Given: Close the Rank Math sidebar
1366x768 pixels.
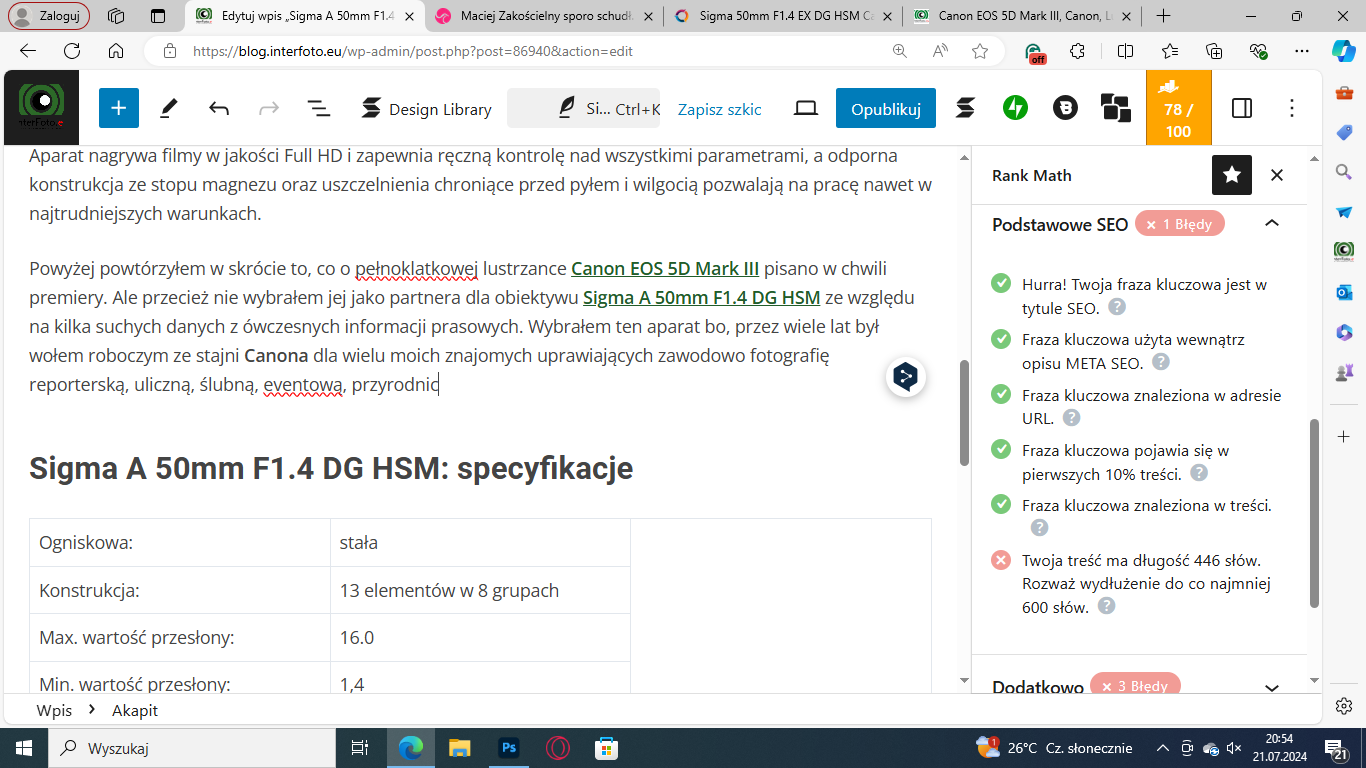Looking at the screenshot, I should pyautogui.click(x=1277, y=175).
